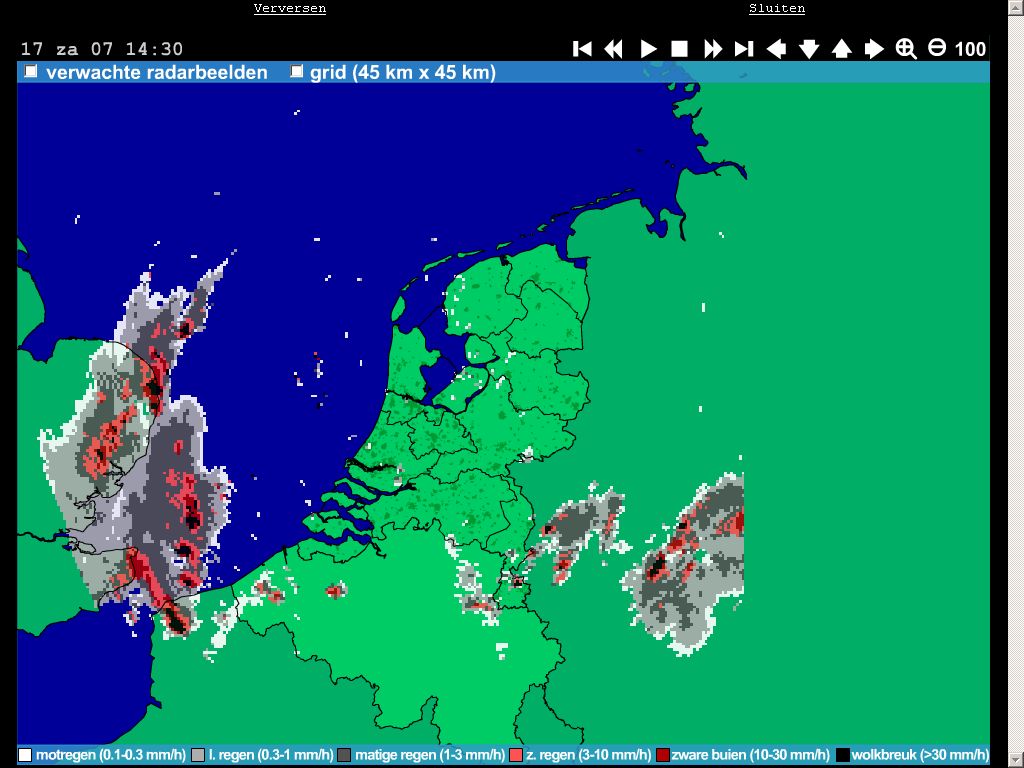Screen dimensions: 1024x768
Task: Click the 17 za 07 14:30 timestamp
Action: tap(102, 49)
